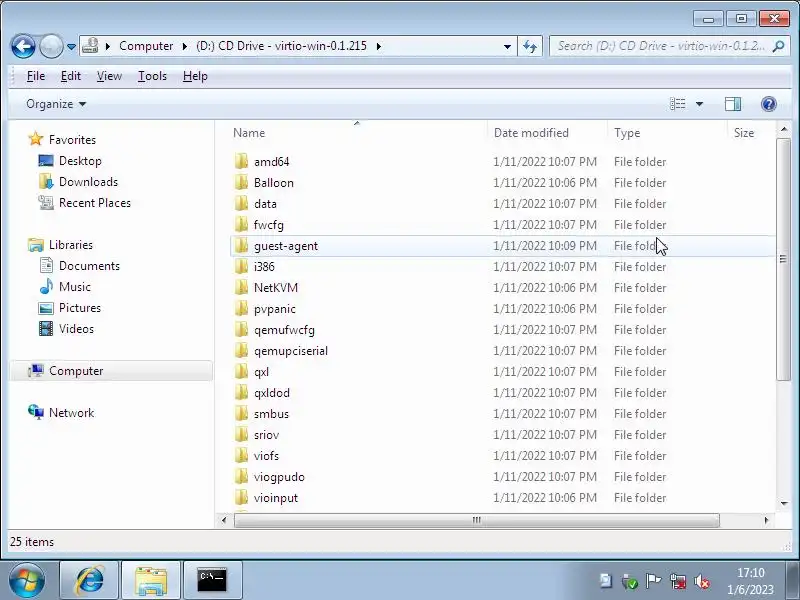The height and width of the screenshot is (600, 800).
Task: Change your view using the view icon
Action: click(678, 104)
